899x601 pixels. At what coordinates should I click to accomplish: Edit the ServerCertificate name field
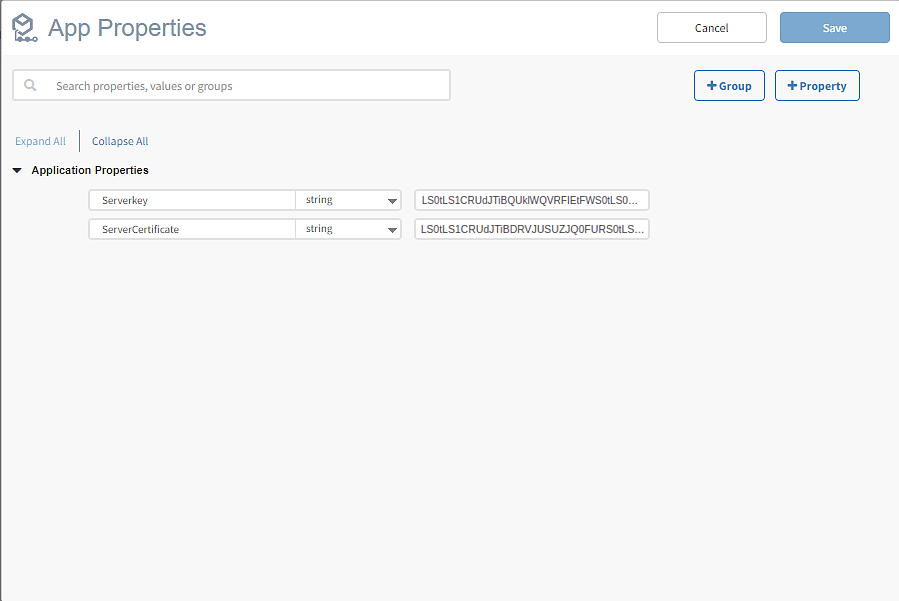coord(192,229)
